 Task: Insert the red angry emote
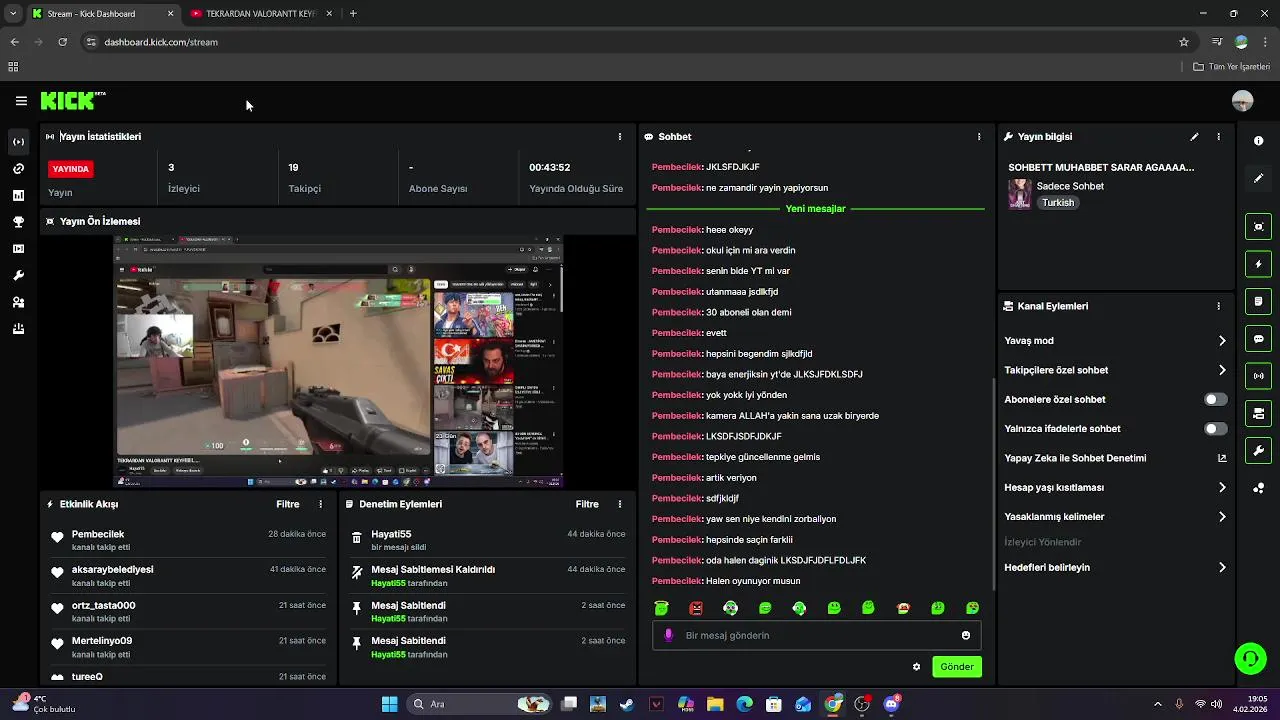(x=696, y=608)
